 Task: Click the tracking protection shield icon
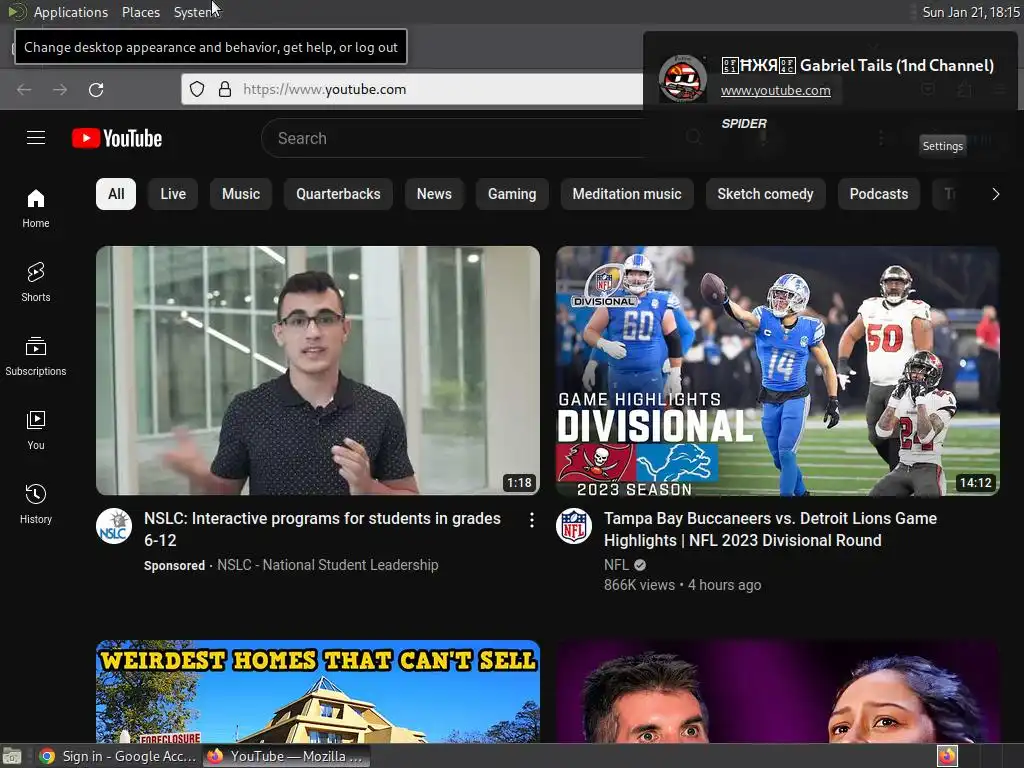197,89
